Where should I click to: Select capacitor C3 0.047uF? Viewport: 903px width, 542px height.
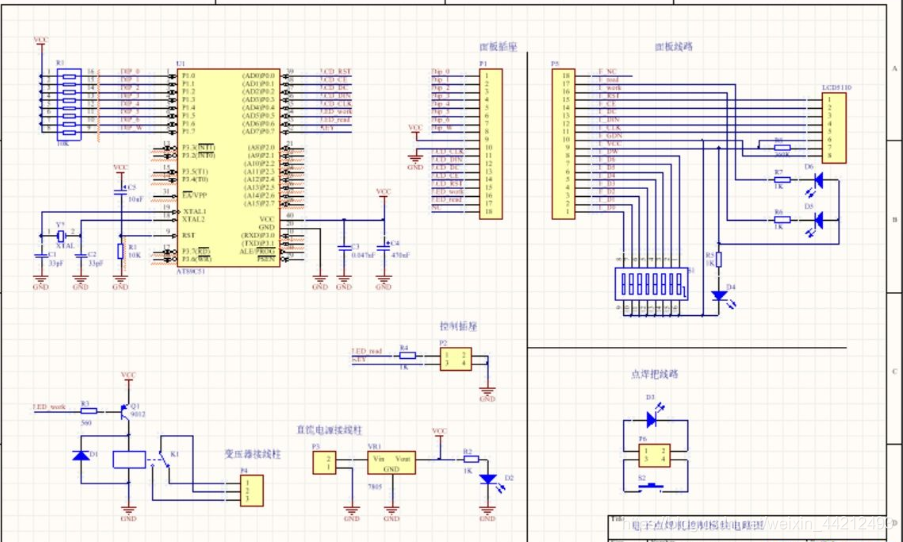pos(344,247)
